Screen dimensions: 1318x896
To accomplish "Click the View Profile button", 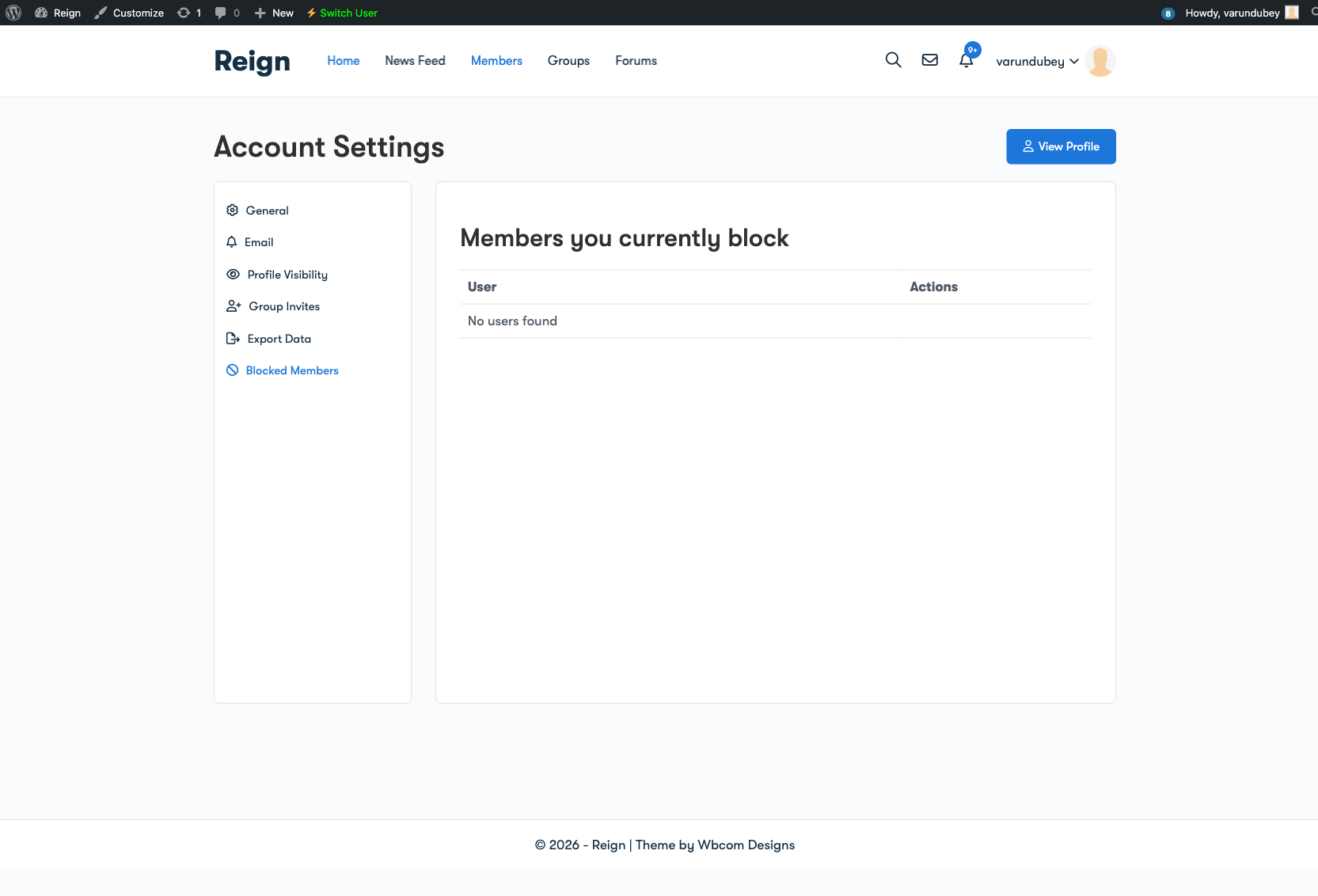I will [1061, 146].
